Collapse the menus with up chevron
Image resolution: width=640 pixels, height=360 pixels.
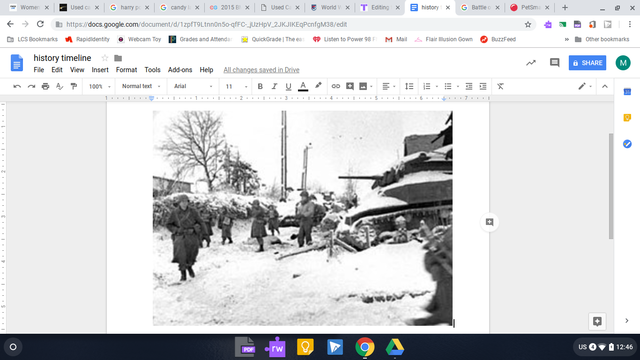604,86
